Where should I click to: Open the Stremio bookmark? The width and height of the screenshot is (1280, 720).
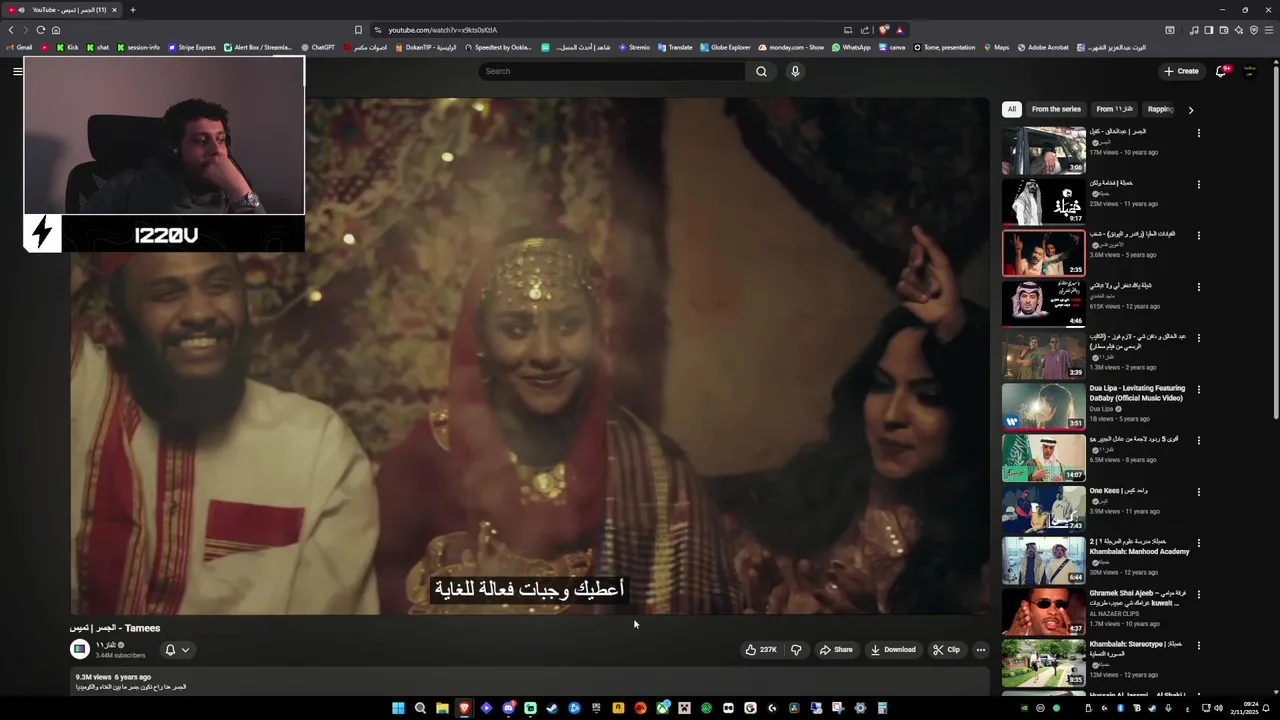pos(635,47)
